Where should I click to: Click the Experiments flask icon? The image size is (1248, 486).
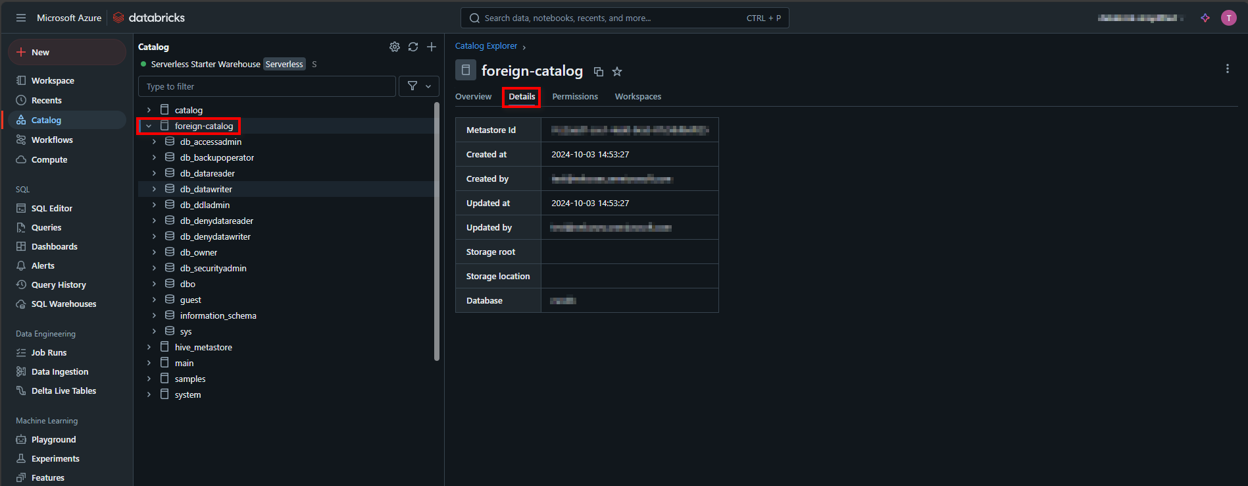pyautogui.click(x=21, y=458)
